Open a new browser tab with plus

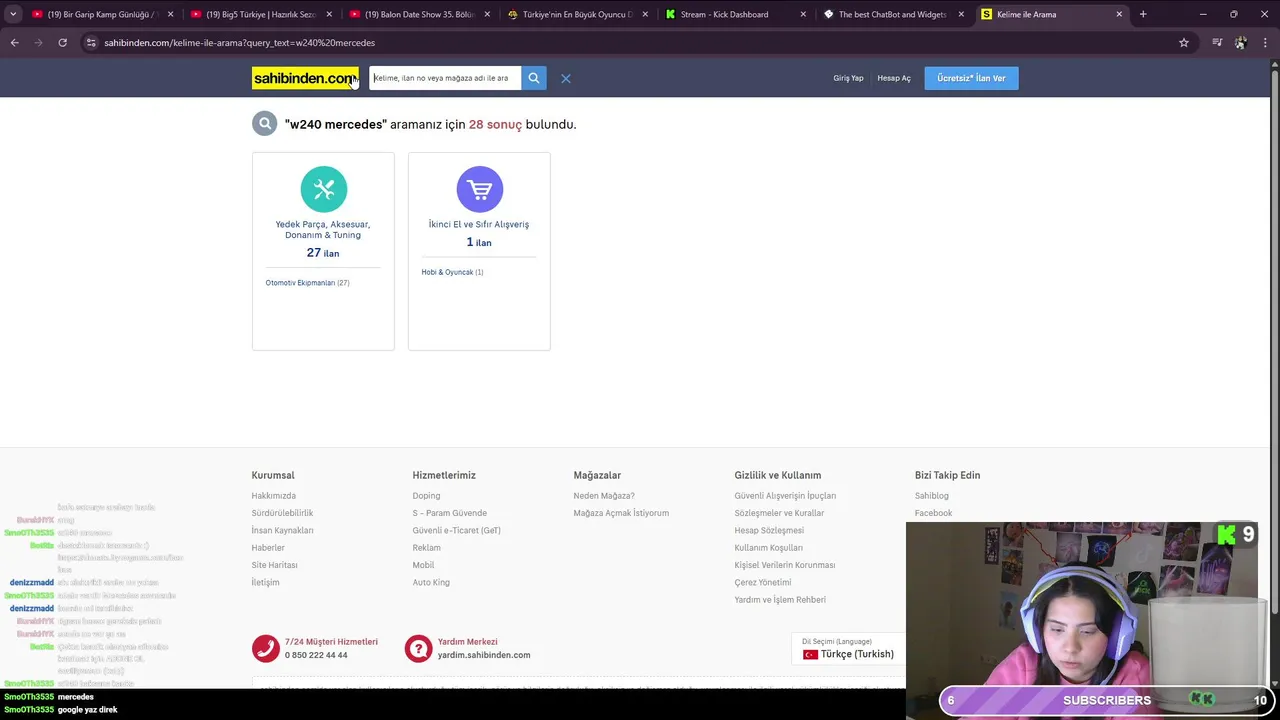(x=1143, y=14)
